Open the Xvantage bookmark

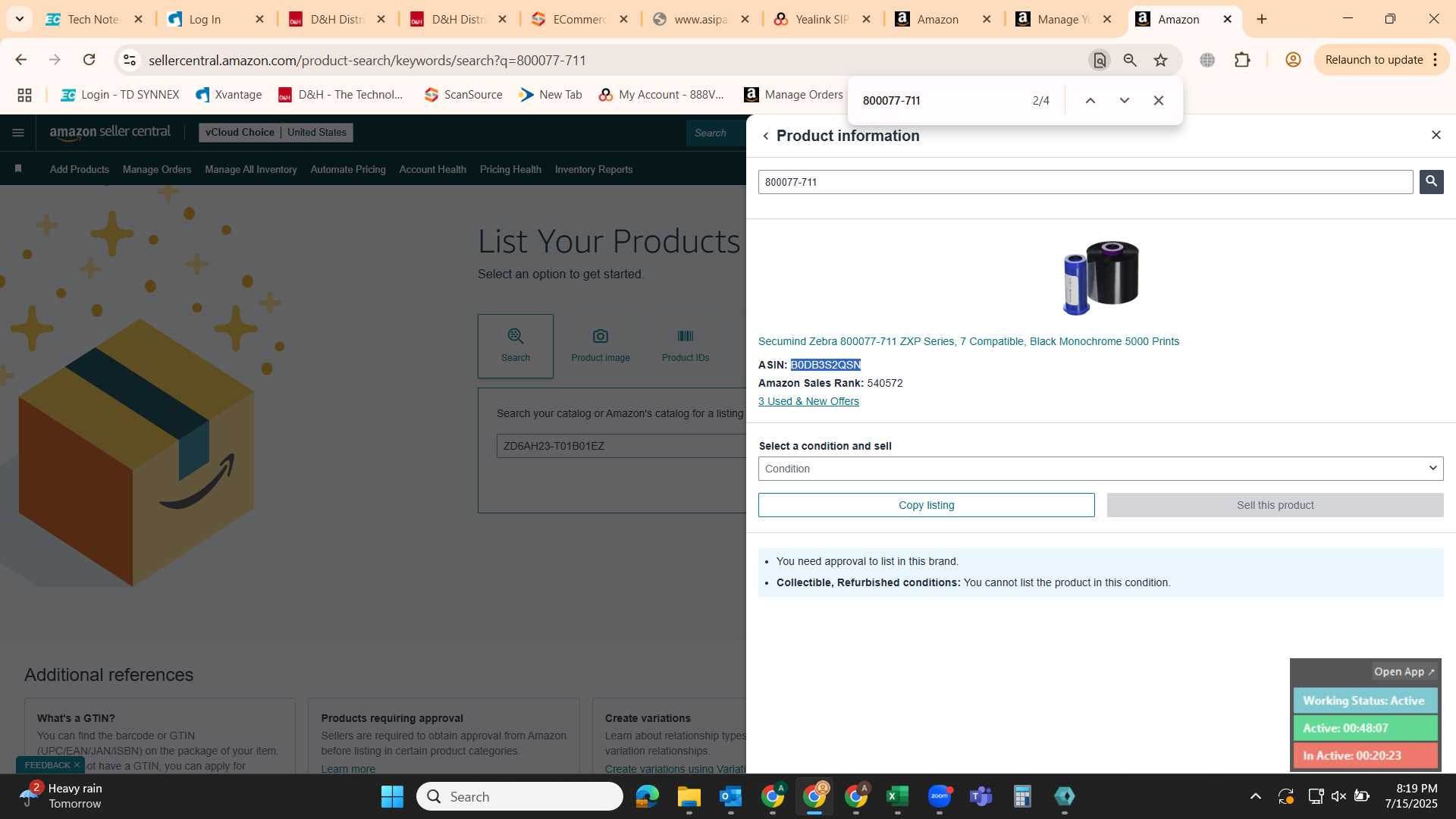coord(228,95)
